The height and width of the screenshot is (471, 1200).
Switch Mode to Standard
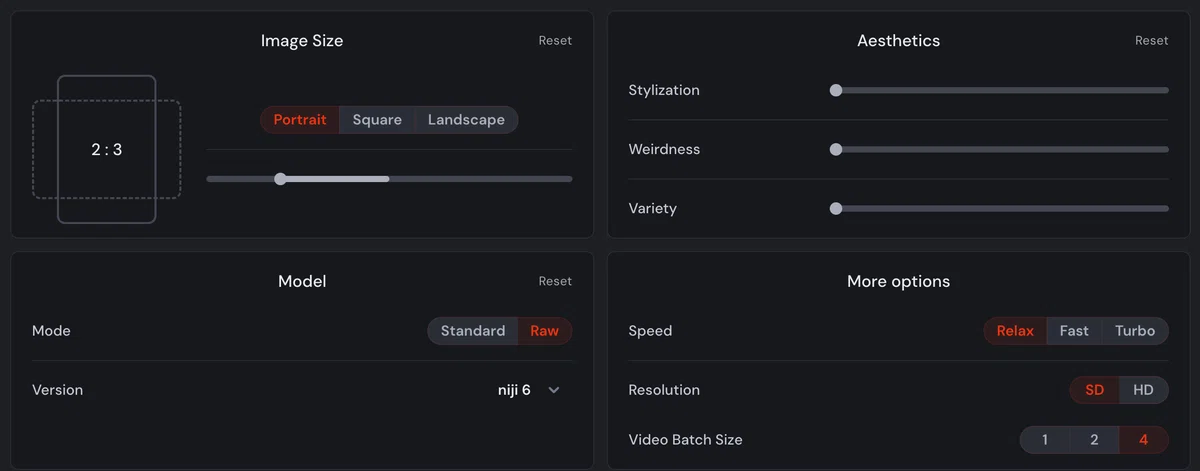(473, 331)
